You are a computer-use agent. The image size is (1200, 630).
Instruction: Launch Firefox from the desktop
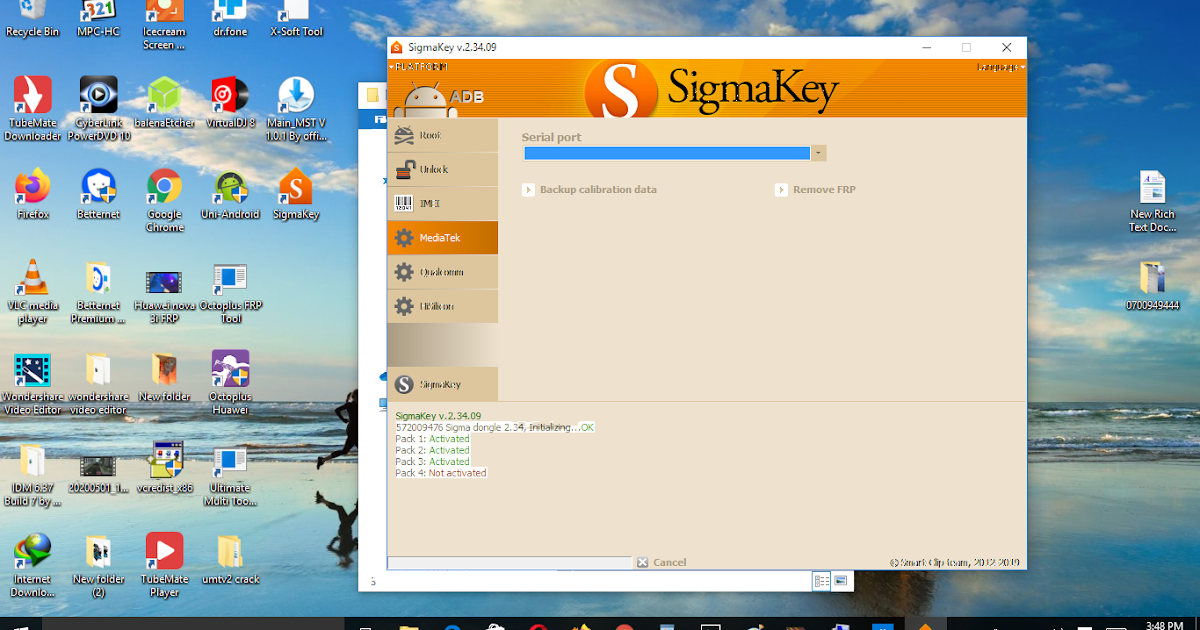(33, 194)
